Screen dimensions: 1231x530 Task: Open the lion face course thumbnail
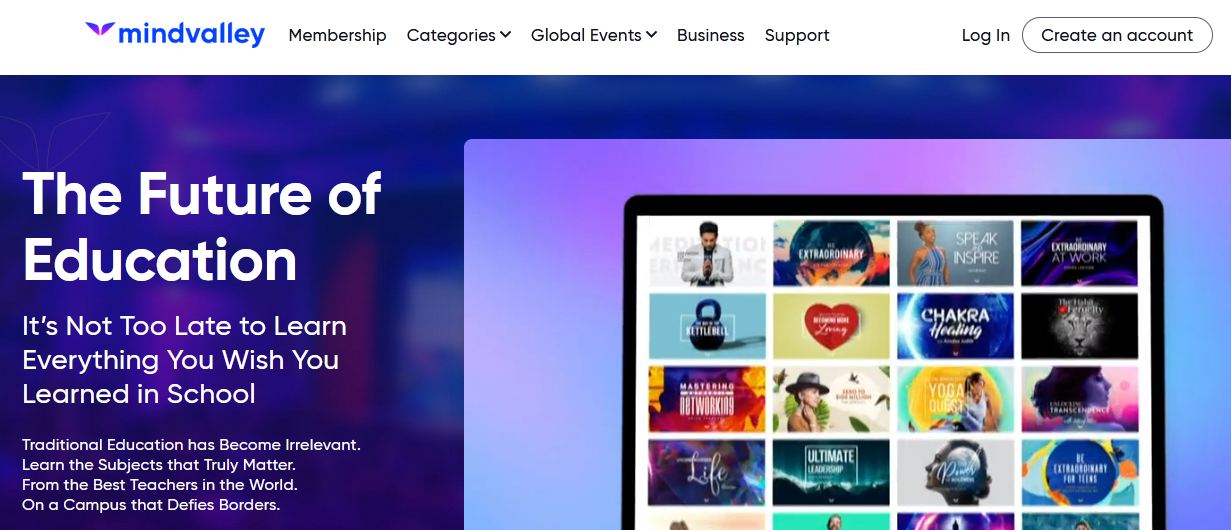pos(1079,326)
